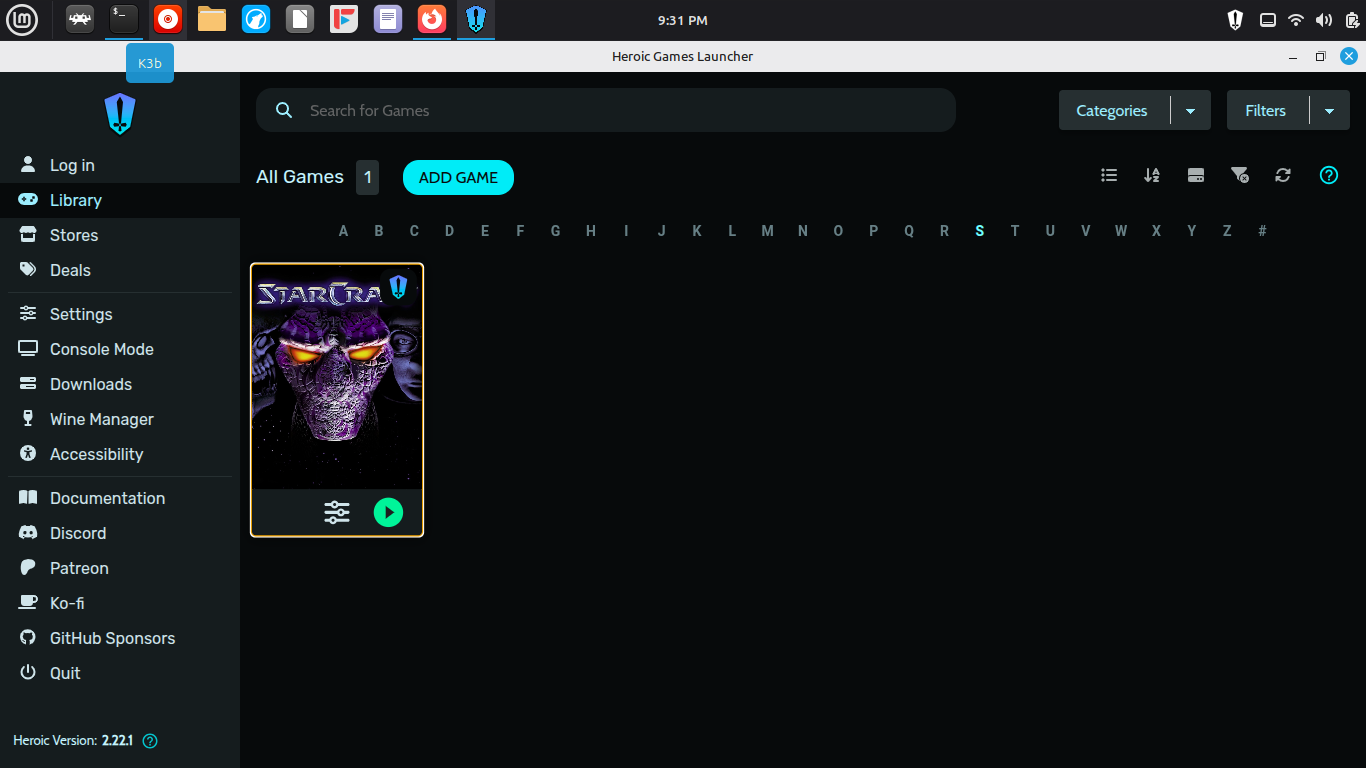Launch StarCraft with the green play button
The image size is (1366, 768).
(388, 513)
